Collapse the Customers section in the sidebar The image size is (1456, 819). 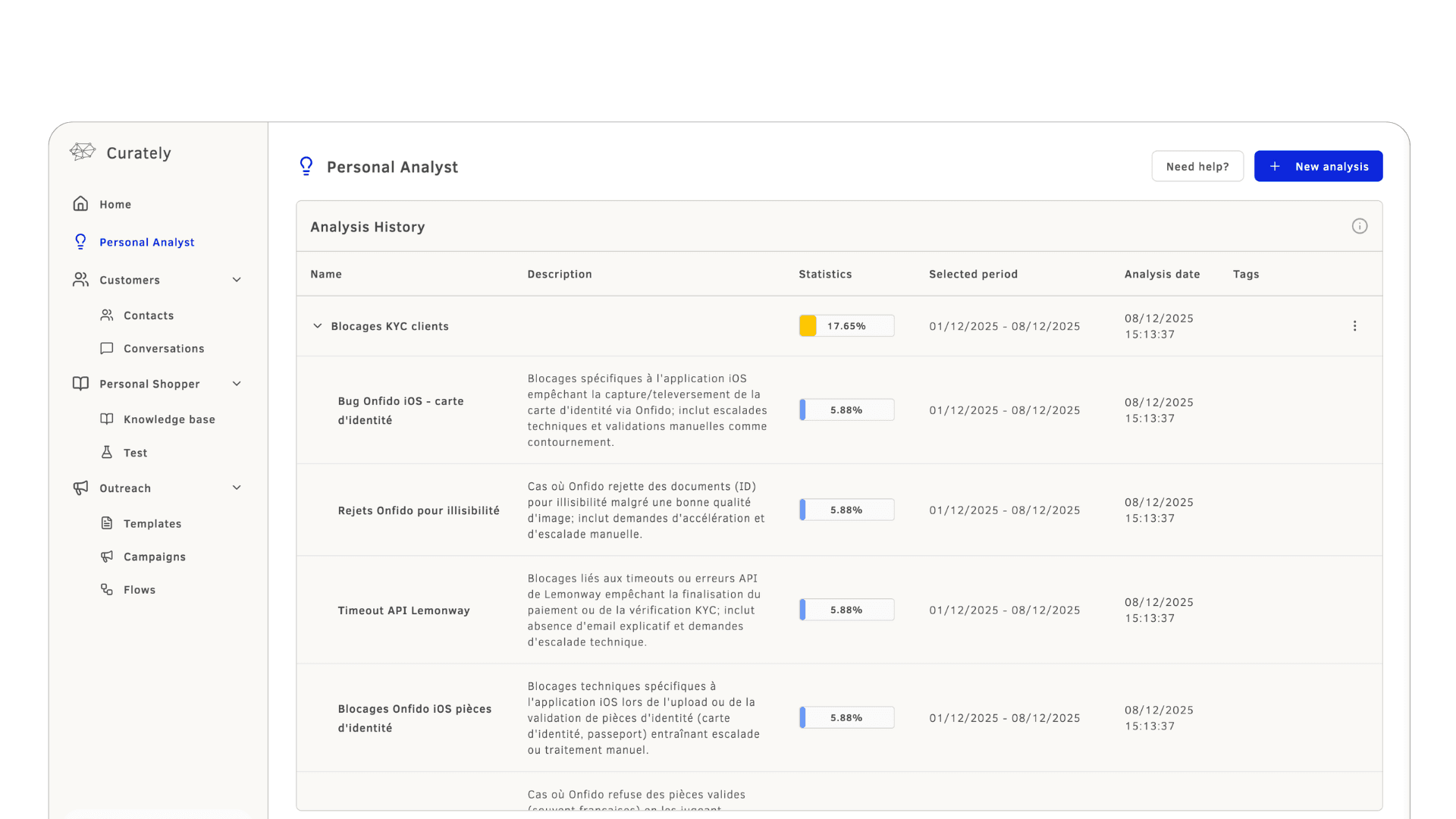(237, 280)
